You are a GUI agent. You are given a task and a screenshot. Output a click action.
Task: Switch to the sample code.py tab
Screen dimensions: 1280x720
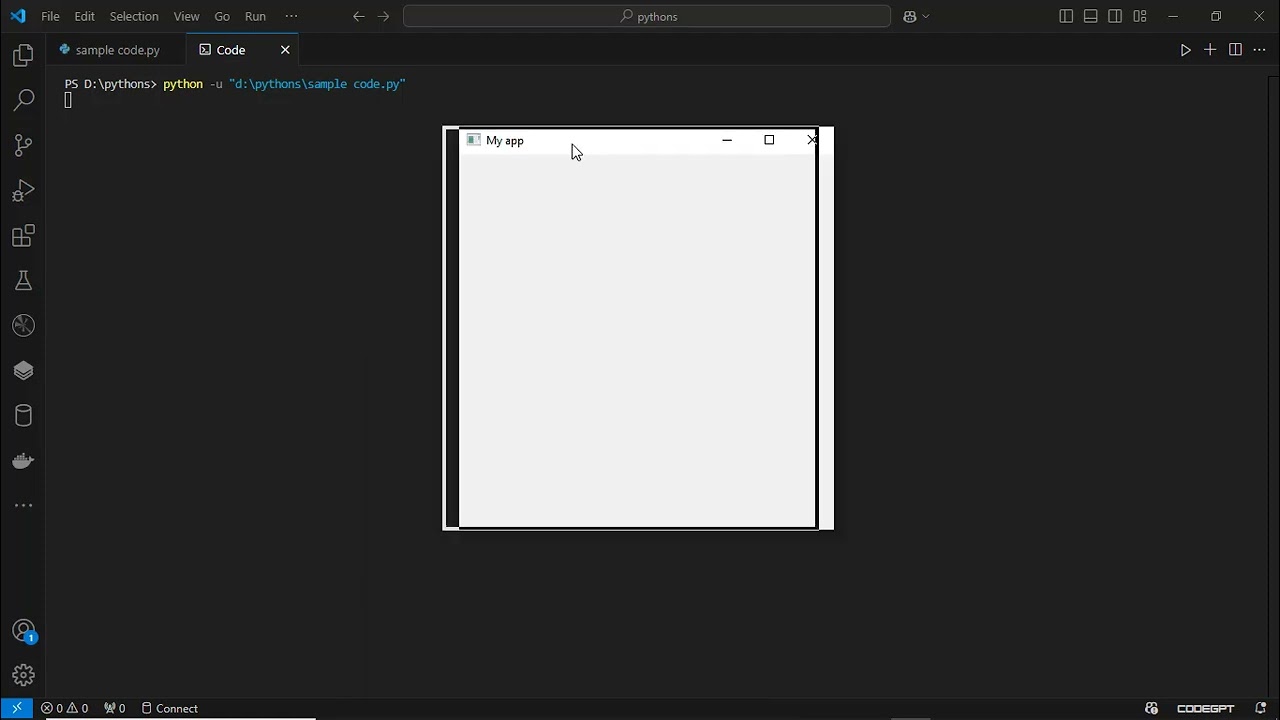(x=117, y=50)
